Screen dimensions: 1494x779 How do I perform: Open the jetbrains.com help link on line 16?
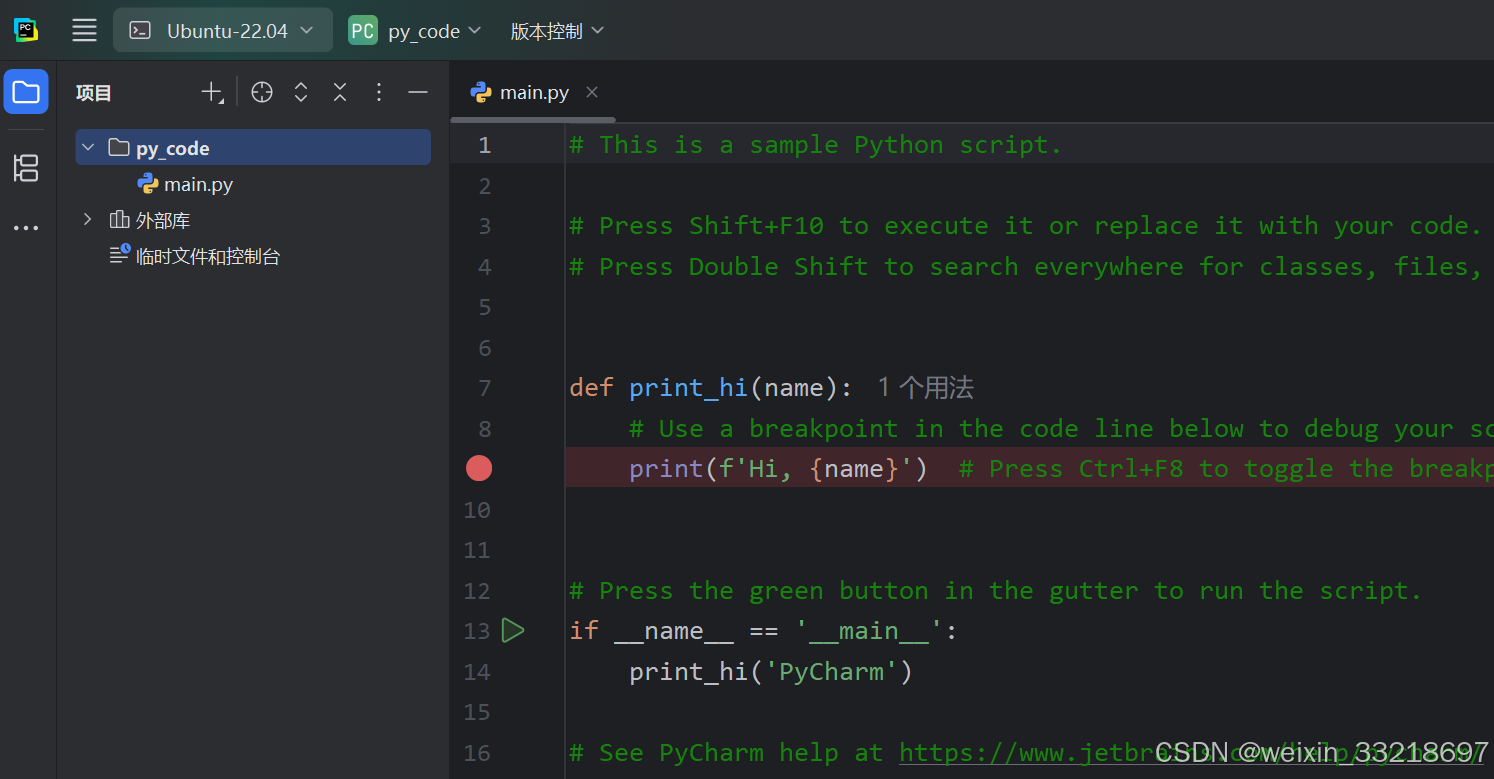(1190, 752)
